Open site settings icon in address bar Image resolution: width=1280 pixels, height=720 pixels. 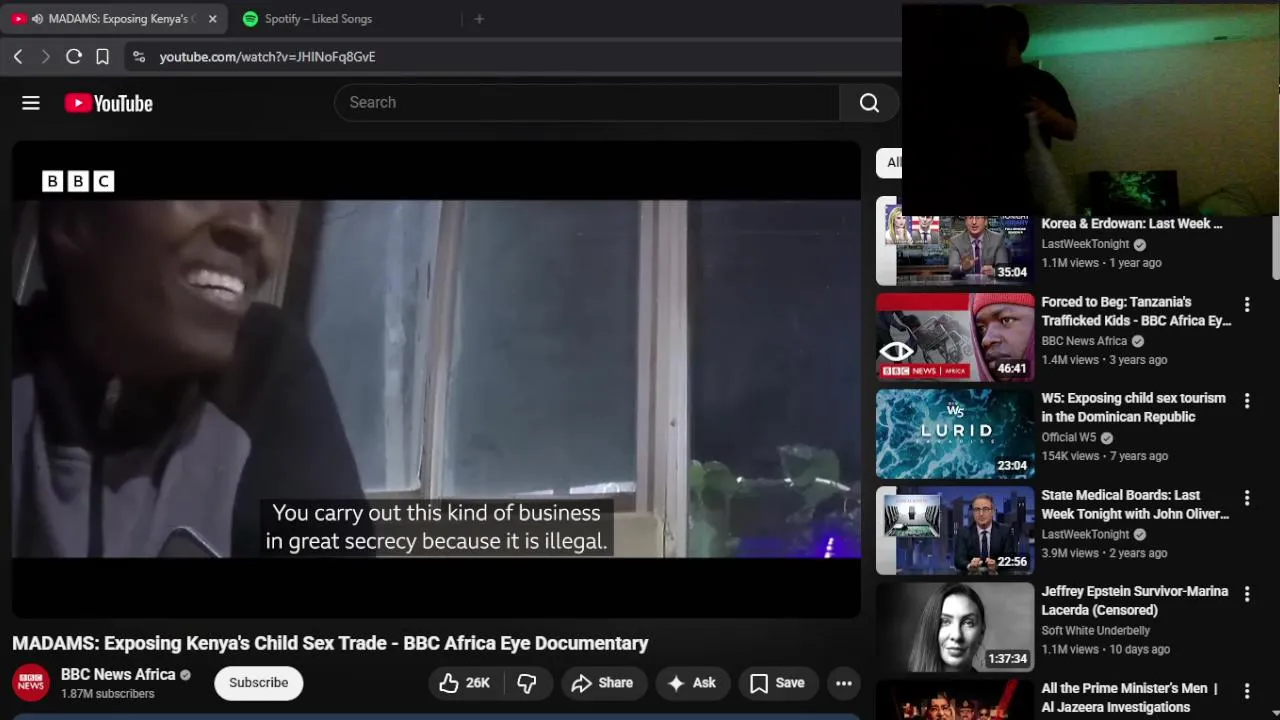[x=139, y=57]
